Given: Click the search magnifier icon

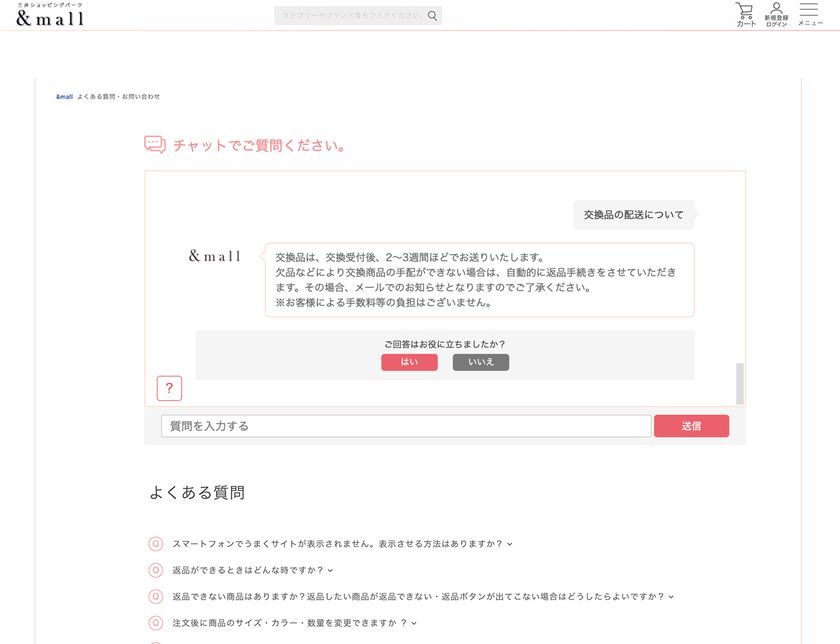Looking at the screenshot, I should click(x=432, y=16).
